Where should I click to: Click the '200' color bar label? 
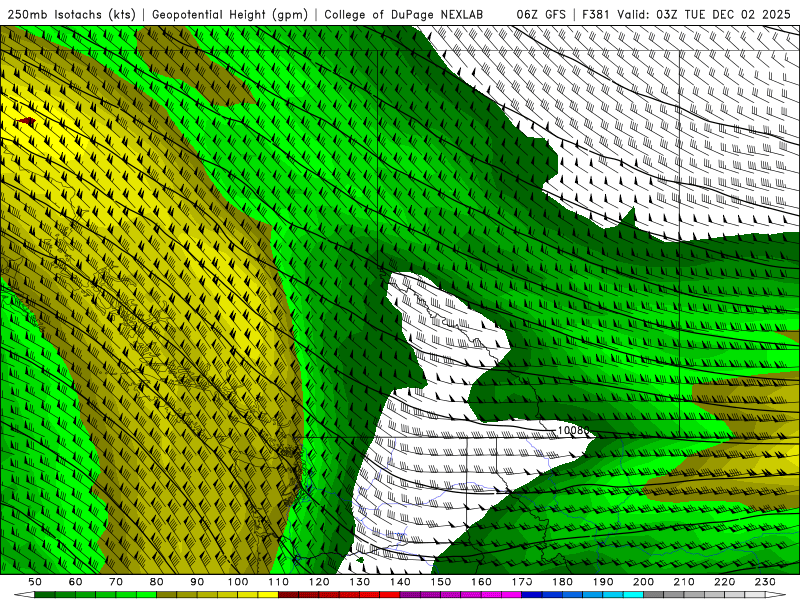[643, 582]
